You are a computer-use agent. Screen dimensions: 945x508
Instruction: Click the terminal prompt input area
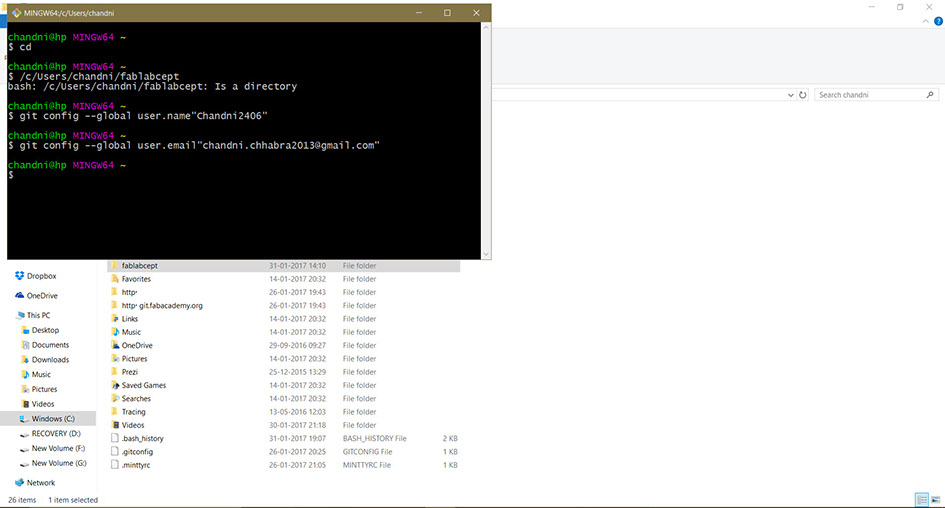click(244, 175)
